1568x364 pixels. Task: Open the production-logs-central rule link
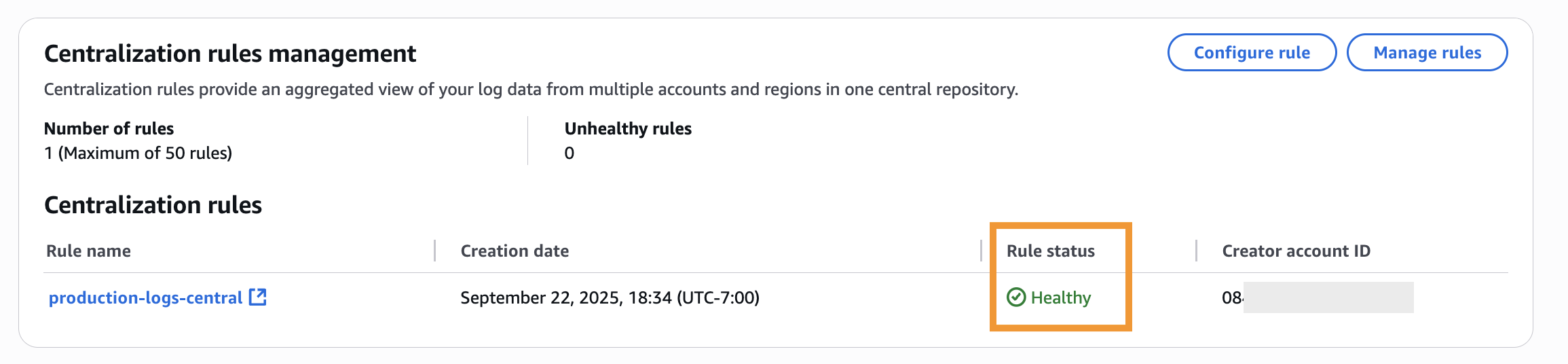point(145,297)
